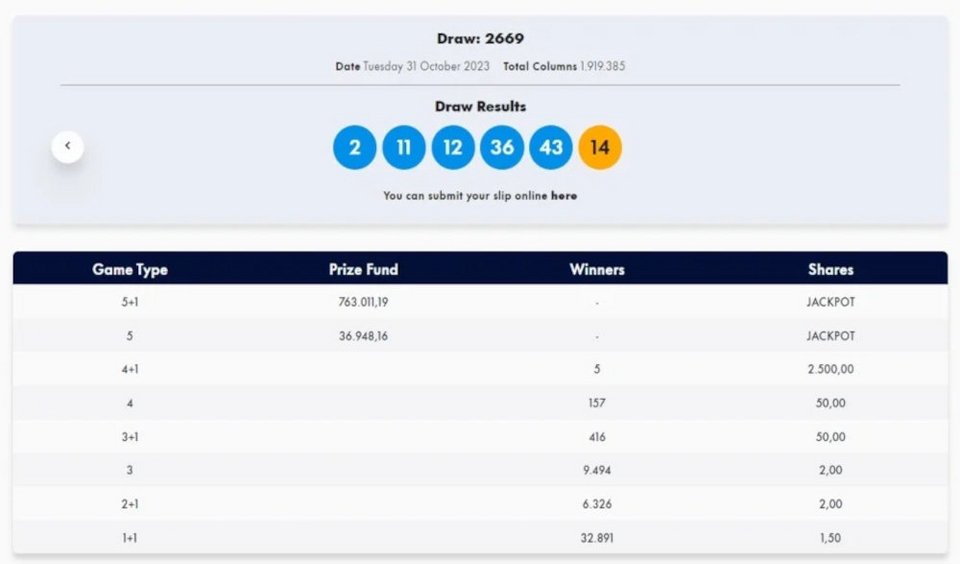Image resolution: width=960 pixels, height=564 pixels.
Task: Click the orange bonus ball 14
Action: click(x=600, y=147)
